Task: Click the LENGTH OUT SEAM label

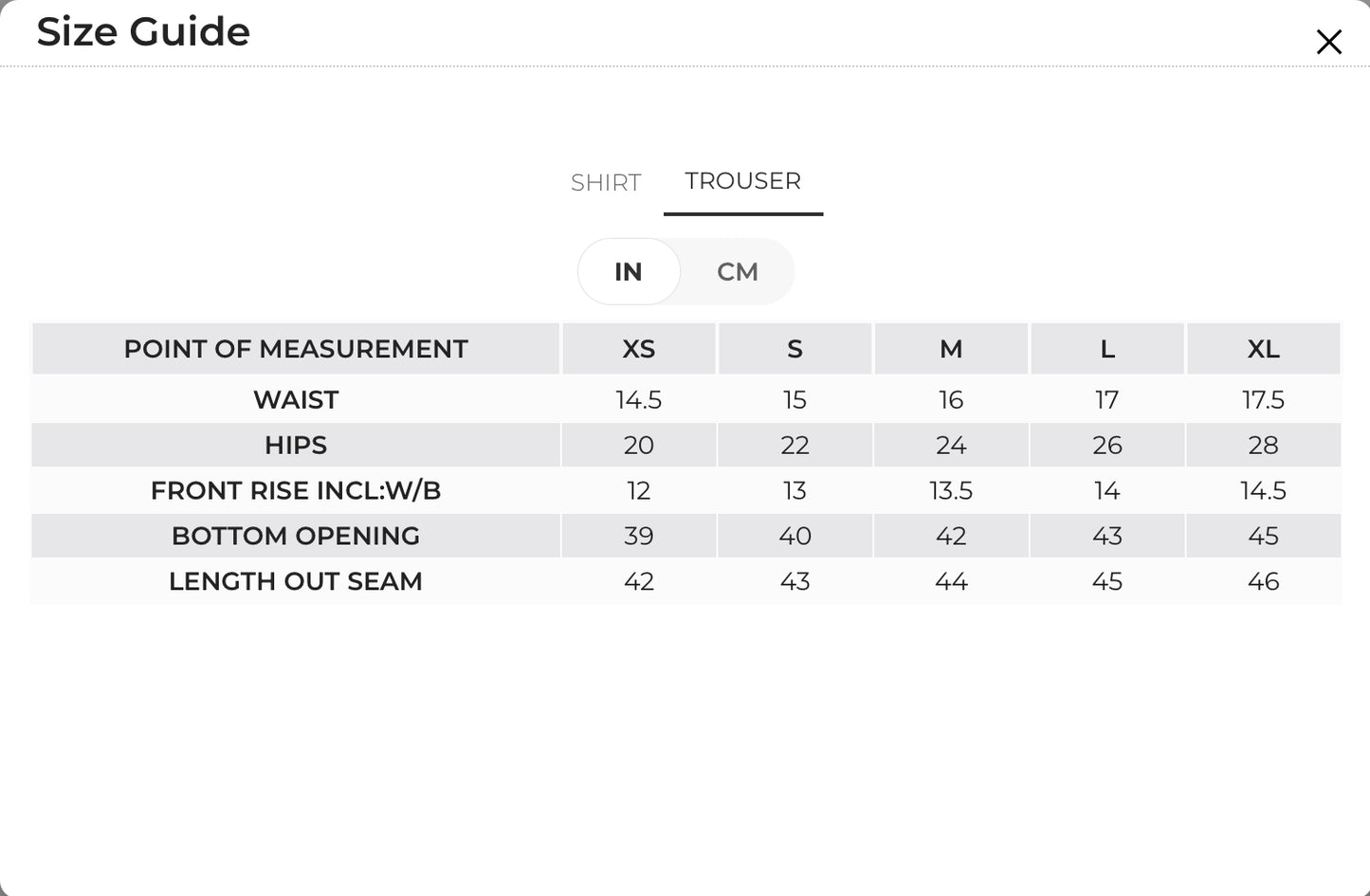Action: [296, 582]
